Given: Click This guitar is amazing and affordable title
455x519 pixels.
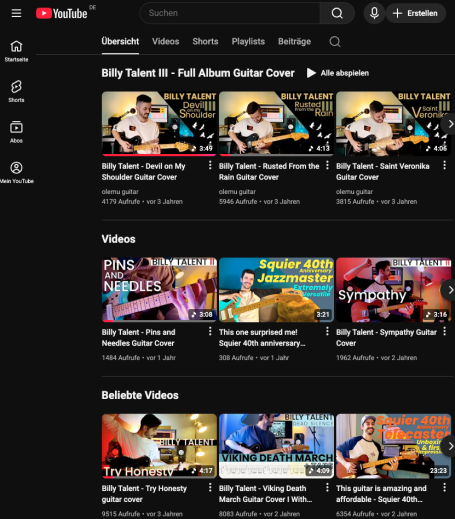Looking at the screenshot, I should 381,494.
